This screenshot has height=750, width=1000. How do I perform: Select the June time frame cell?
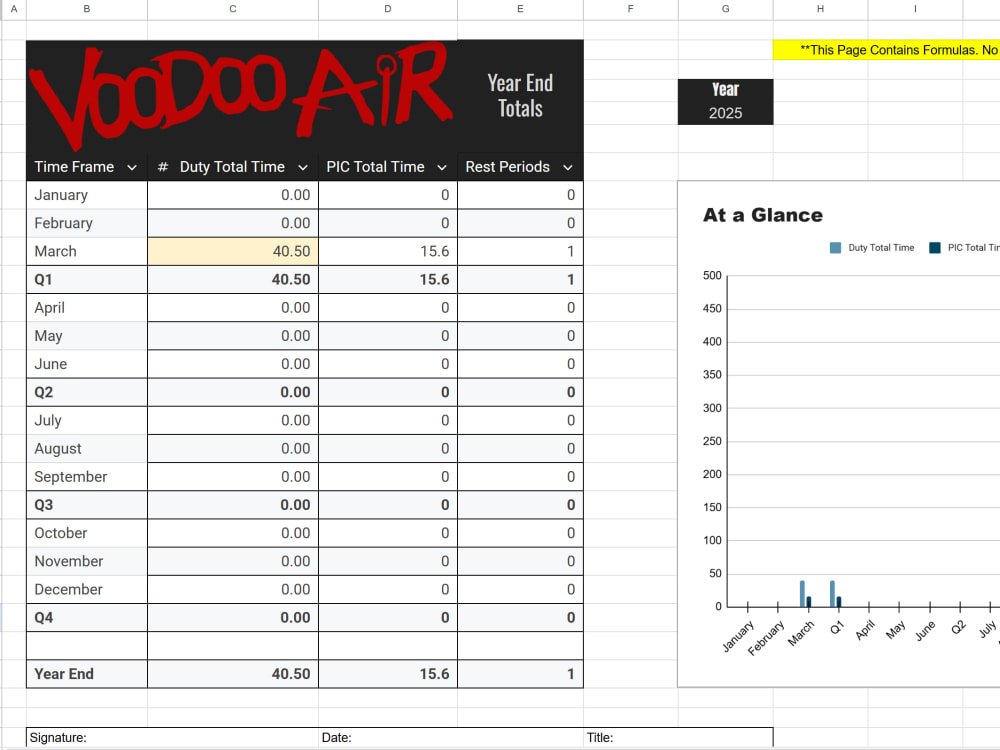coord(87,364)
